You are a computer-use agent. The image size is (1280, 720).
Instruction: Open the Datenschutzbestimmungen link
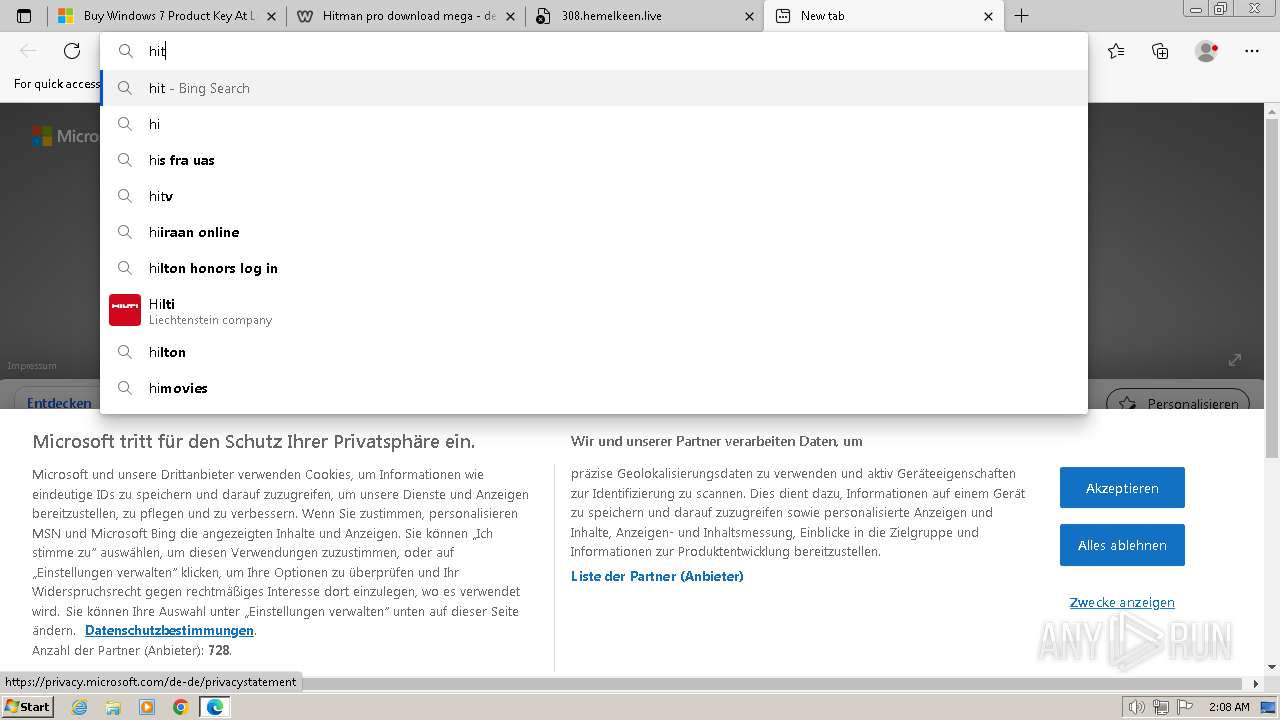click(169, 630)
